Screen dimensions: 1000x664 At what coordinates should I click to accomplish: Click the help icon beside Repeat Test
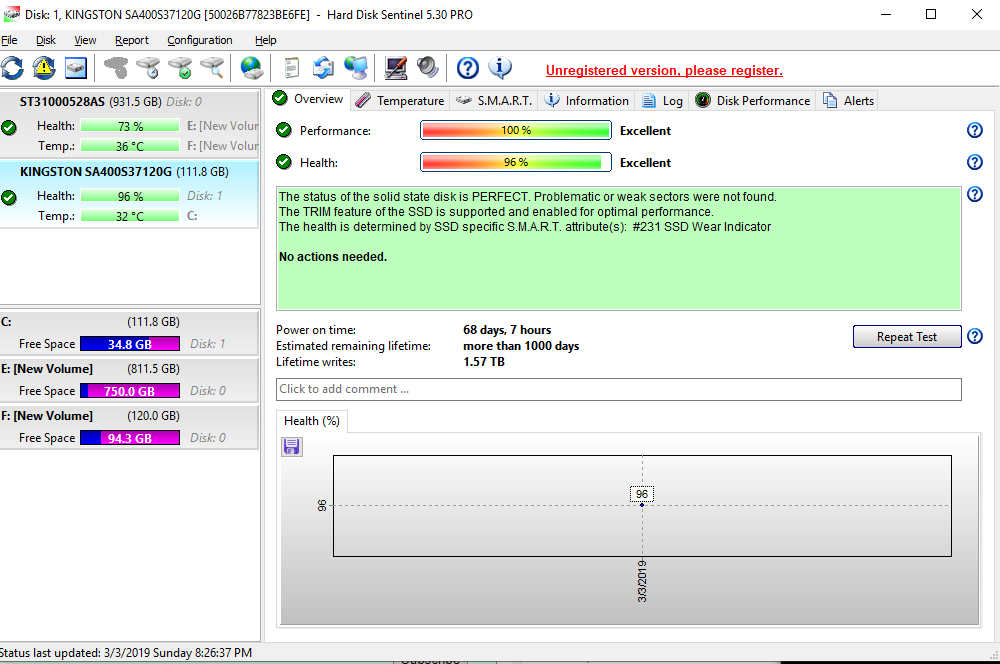pyautogui.click(x=974, y=336)
